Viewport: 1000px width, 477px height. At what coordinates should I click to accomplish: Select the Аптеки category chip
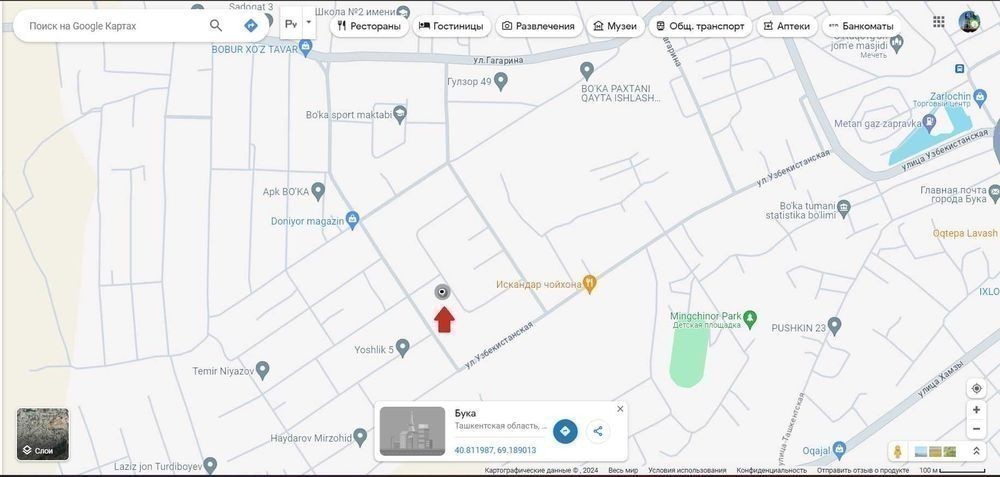[786, 26]
